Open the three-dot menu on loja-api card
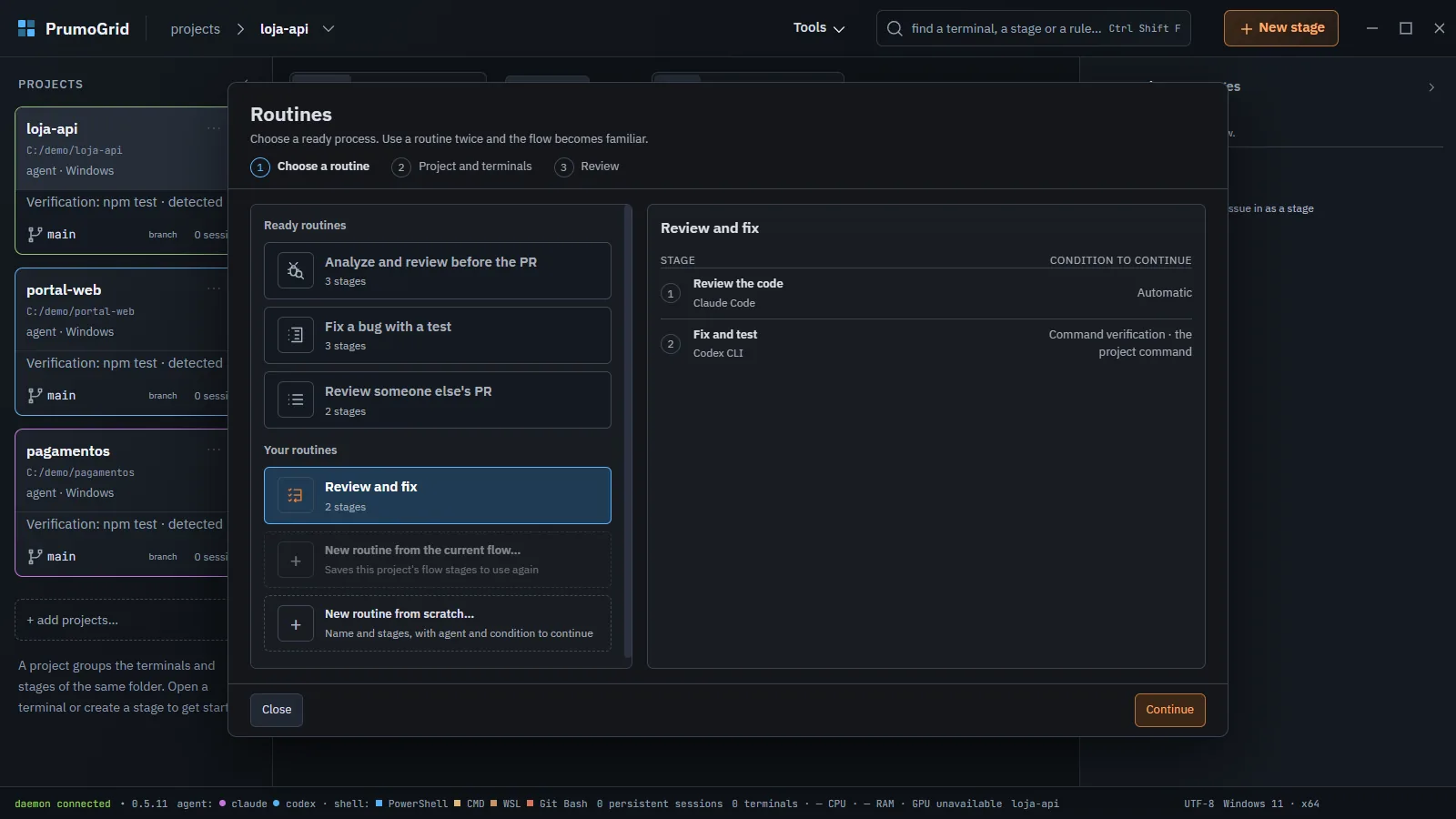 point(214,128)
